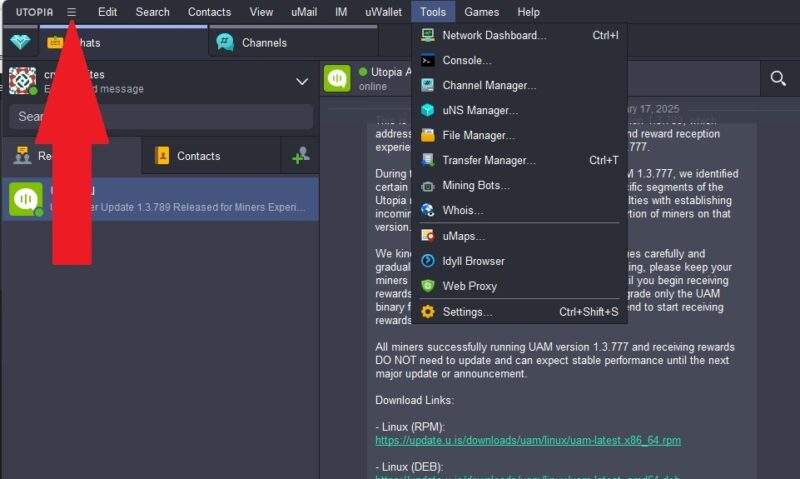Open Network Dashboard from Tools menu
The image size is (800, 479).
[x=519, y=35]
